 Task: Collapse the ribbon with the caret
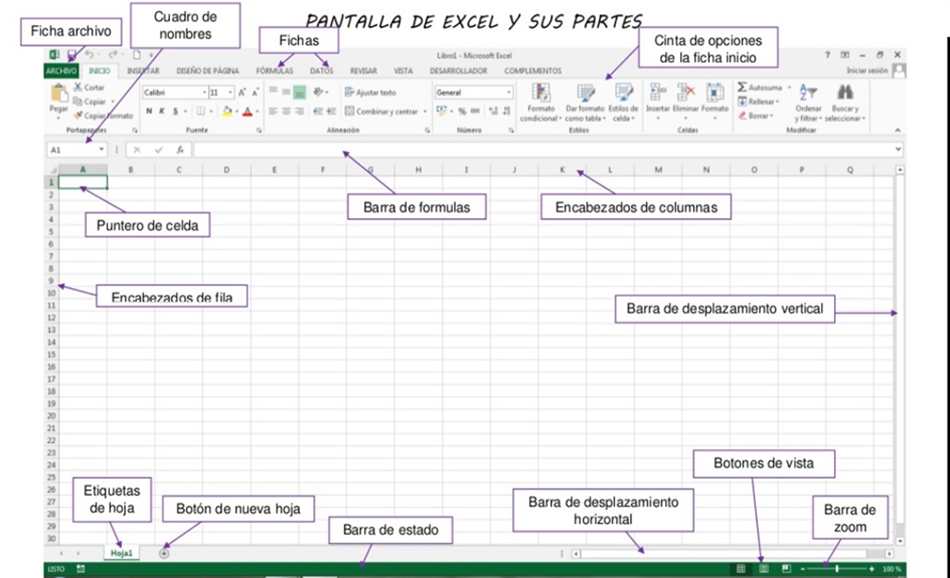point(898,130)
